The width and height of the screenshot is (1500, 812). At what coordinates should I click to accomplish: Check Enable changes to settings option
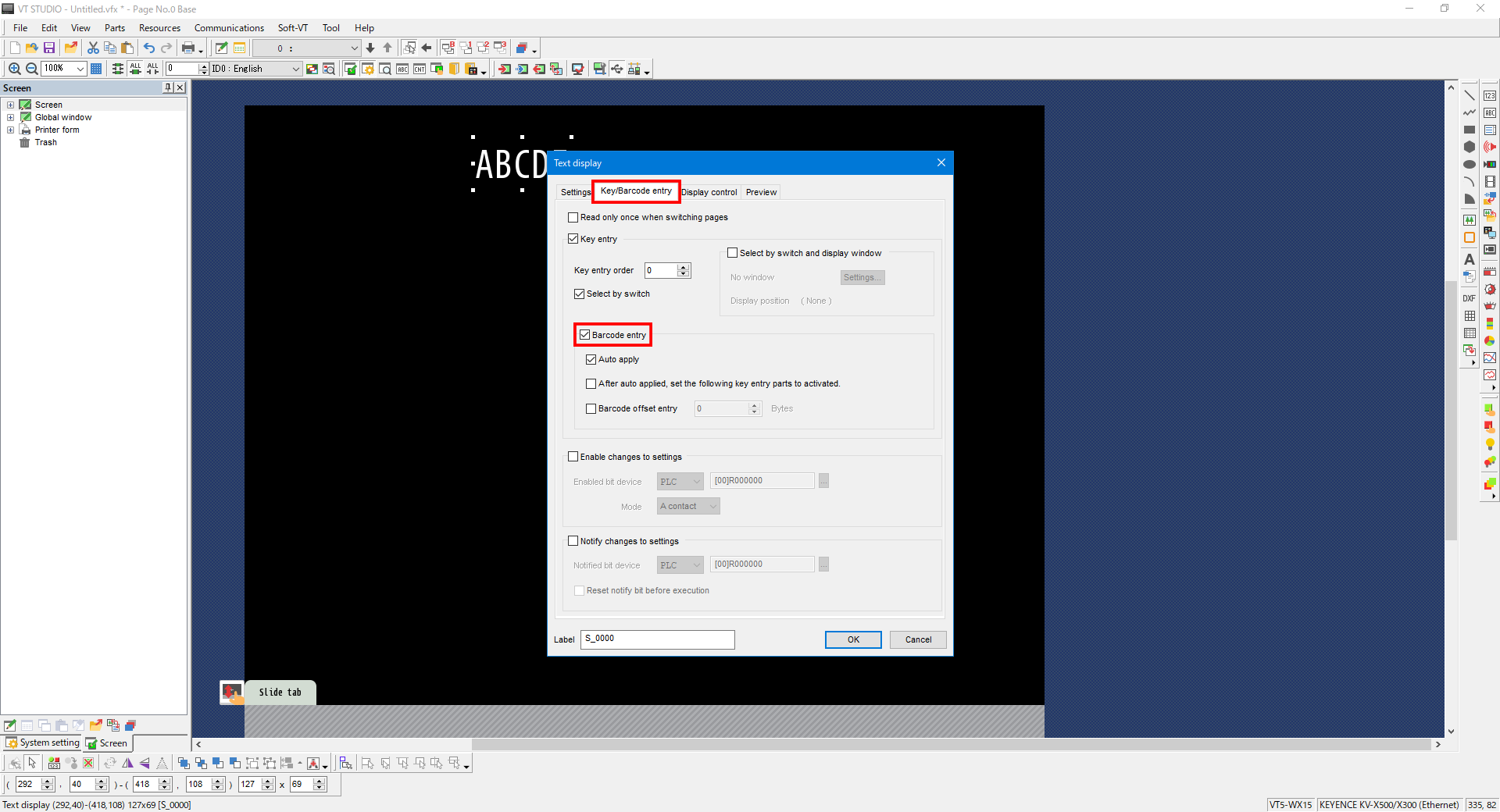click(573, 457)
